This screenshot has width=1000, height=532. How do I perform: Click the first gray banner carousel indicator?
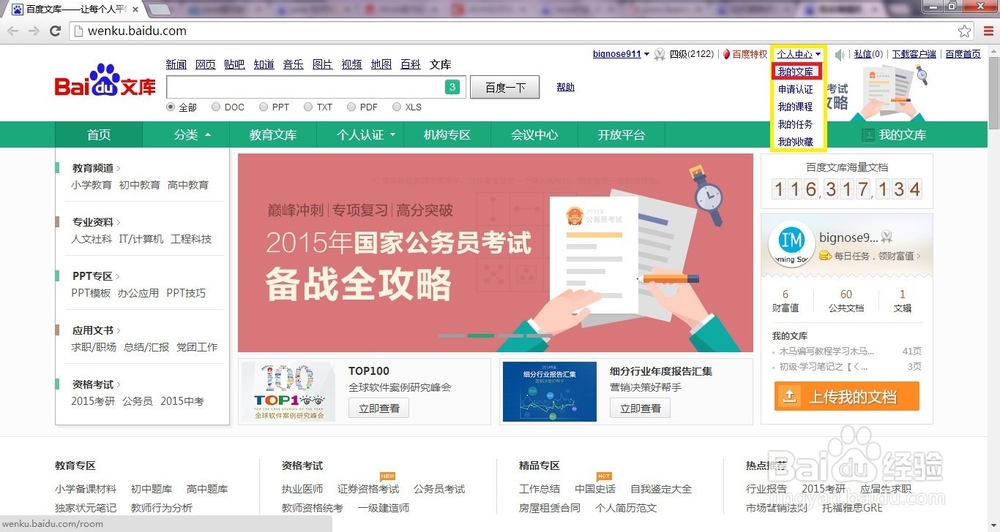point(452,336)
